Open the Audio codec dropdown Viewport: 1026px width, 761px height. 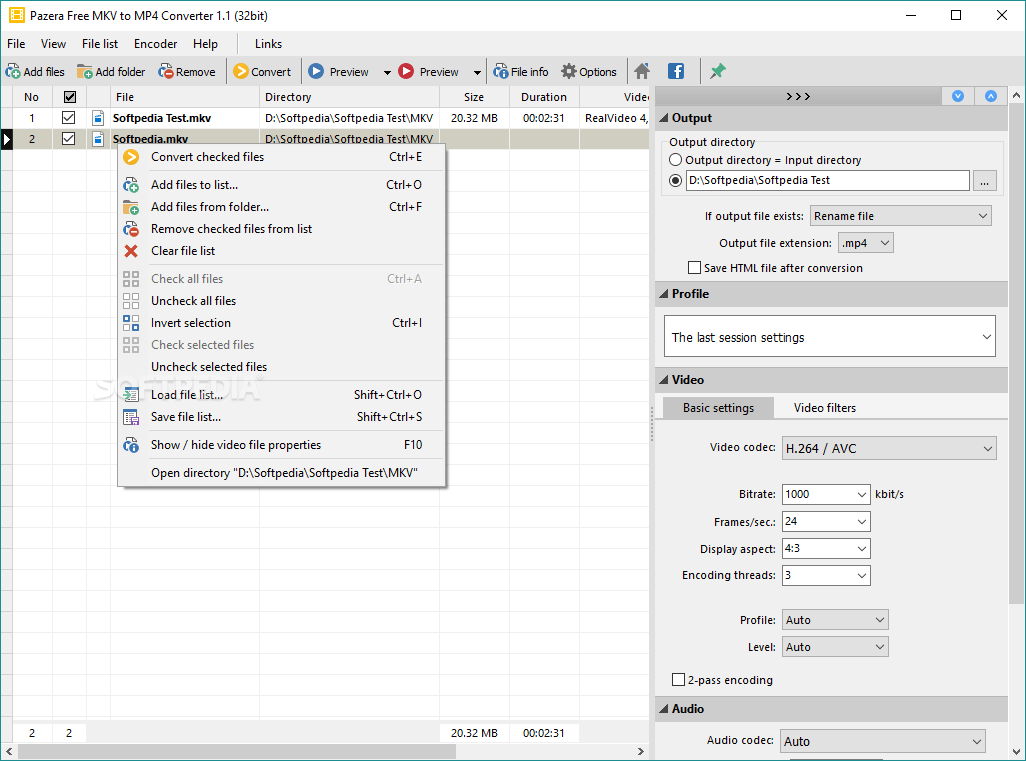coord(883,741)
